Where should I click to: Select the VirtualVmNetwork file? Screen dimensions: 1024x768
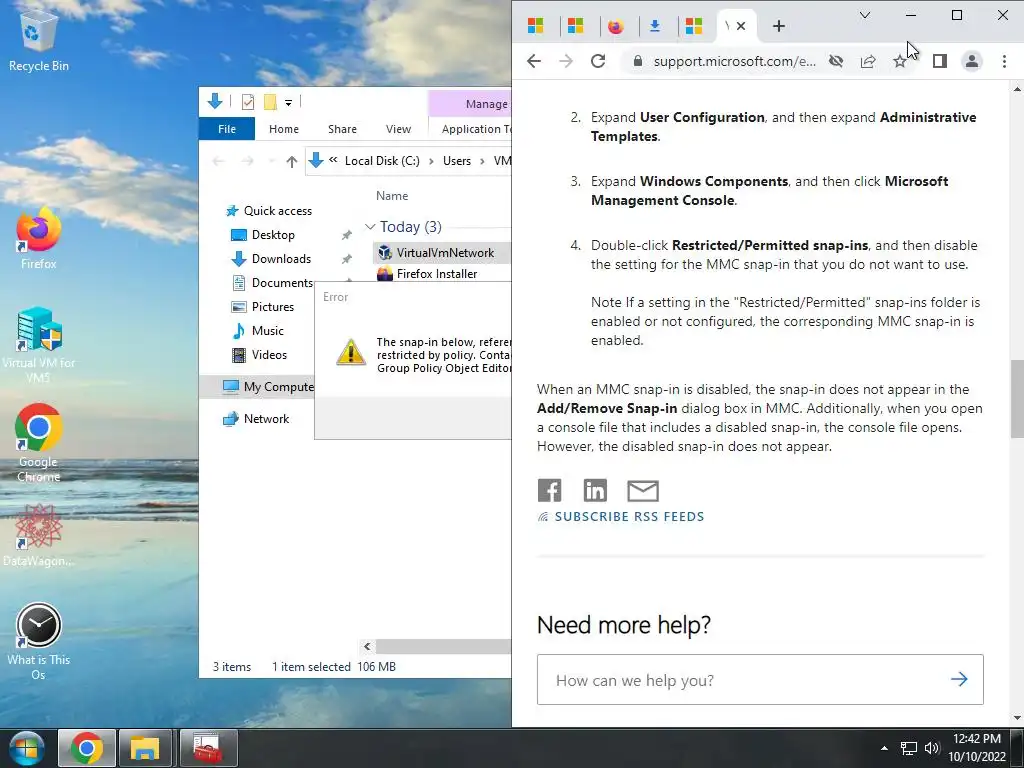(x=441, y=253)
